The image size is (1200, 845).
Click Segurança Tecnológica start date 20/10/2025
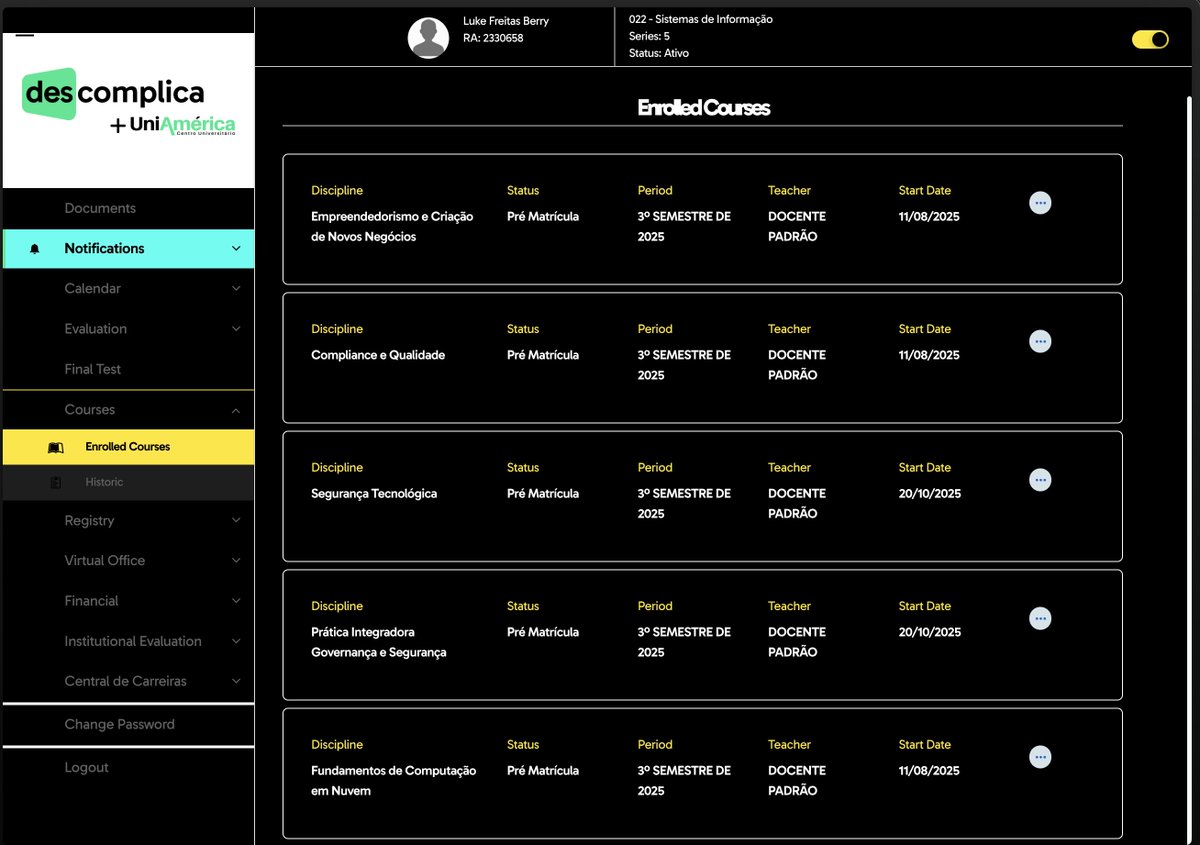coord(930,494)
